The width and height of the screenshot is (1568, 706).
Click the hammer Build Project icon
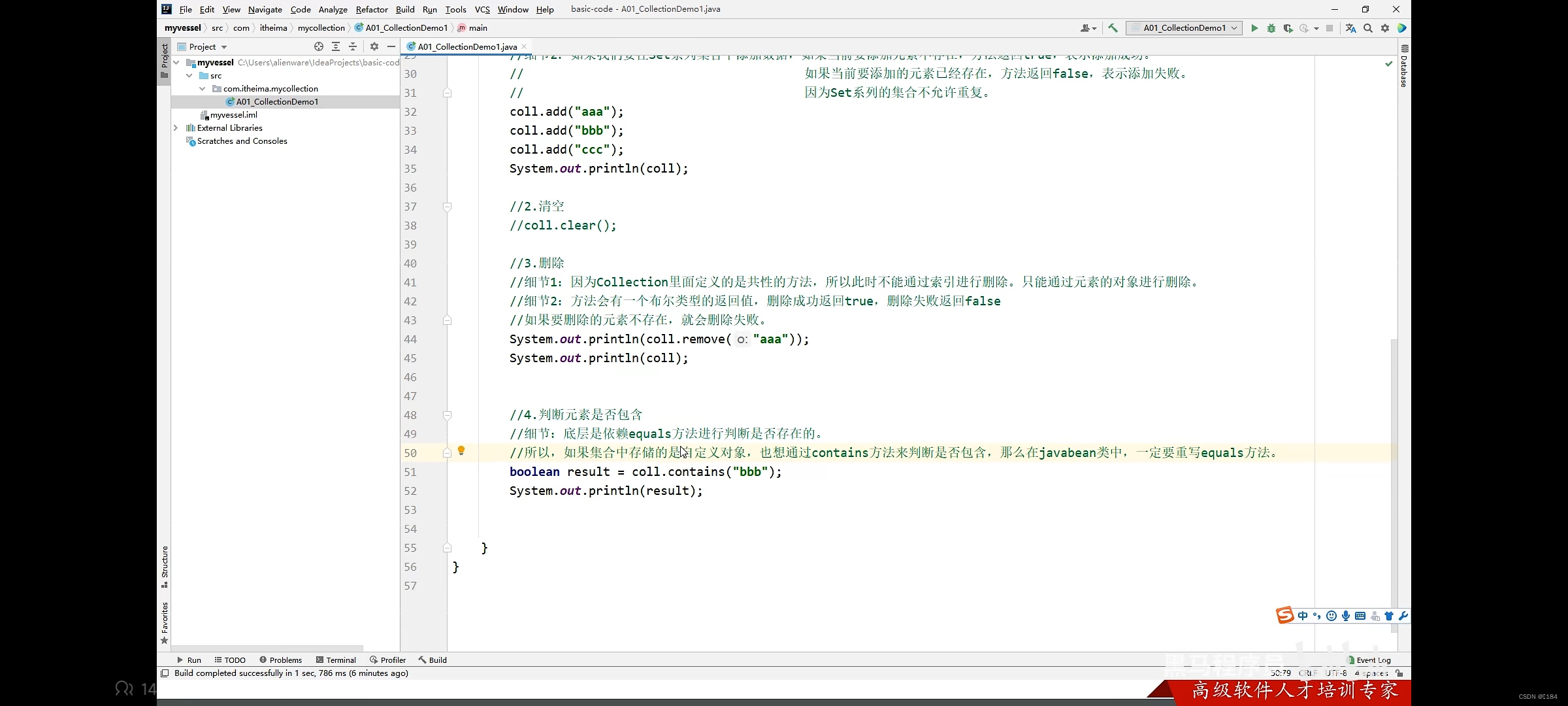[1113, 28]
